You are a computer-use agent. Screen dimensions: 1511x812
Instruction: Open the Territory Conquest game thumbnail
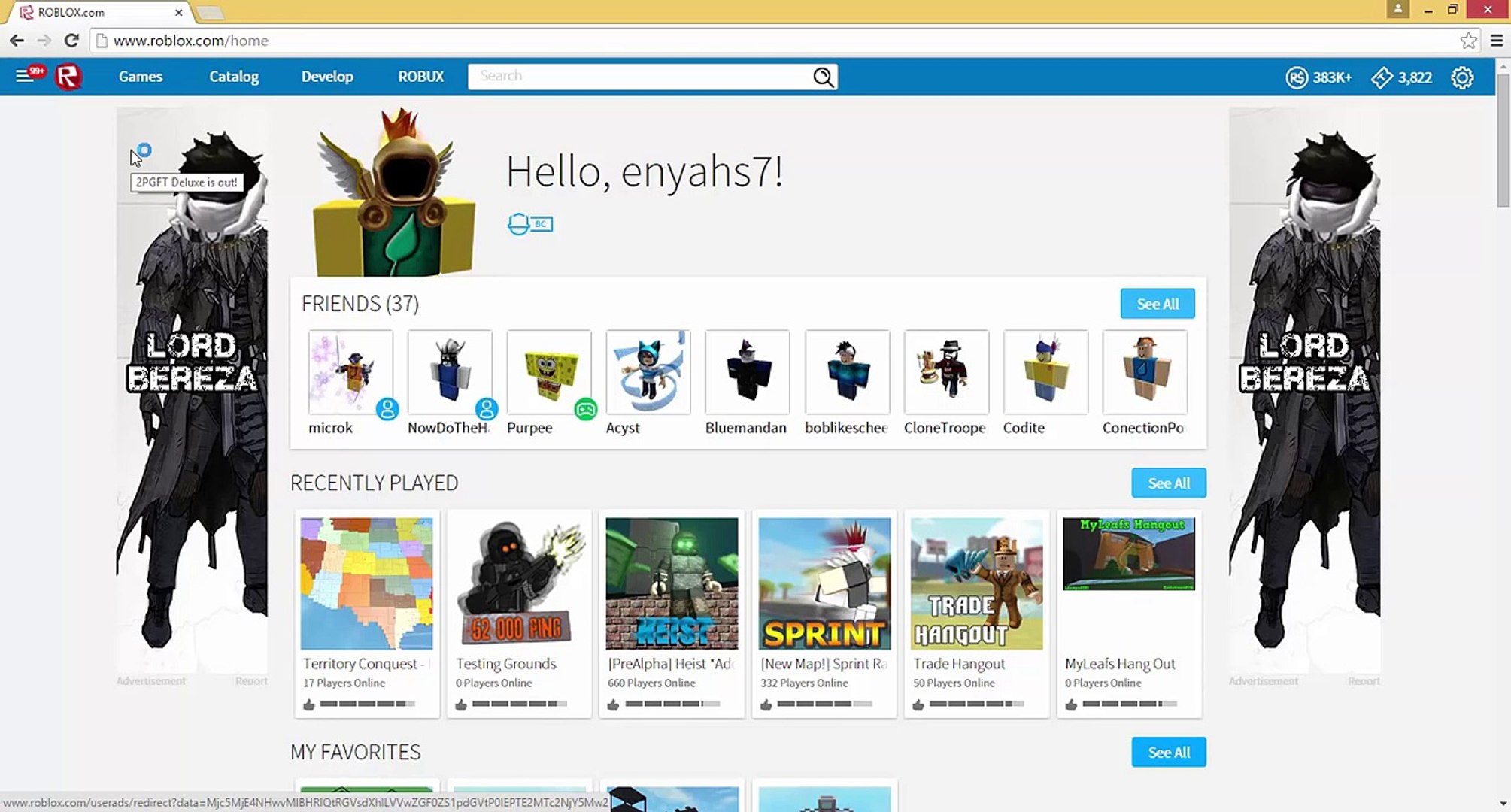pos(366,583)
